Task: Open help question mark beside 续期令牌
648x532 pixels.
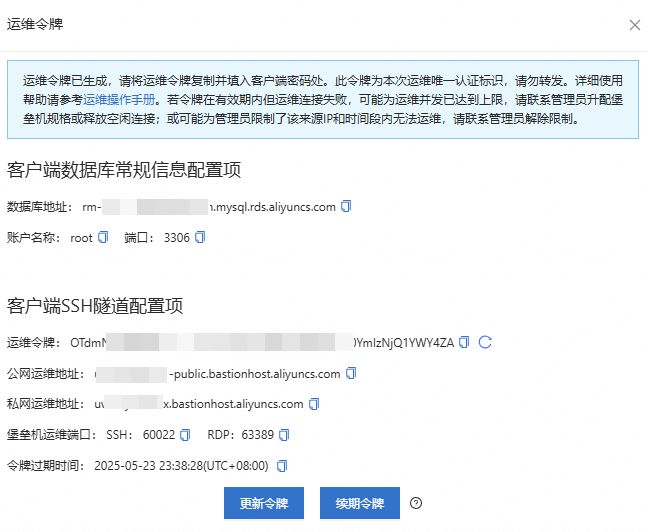Action: tap(416, 503)
